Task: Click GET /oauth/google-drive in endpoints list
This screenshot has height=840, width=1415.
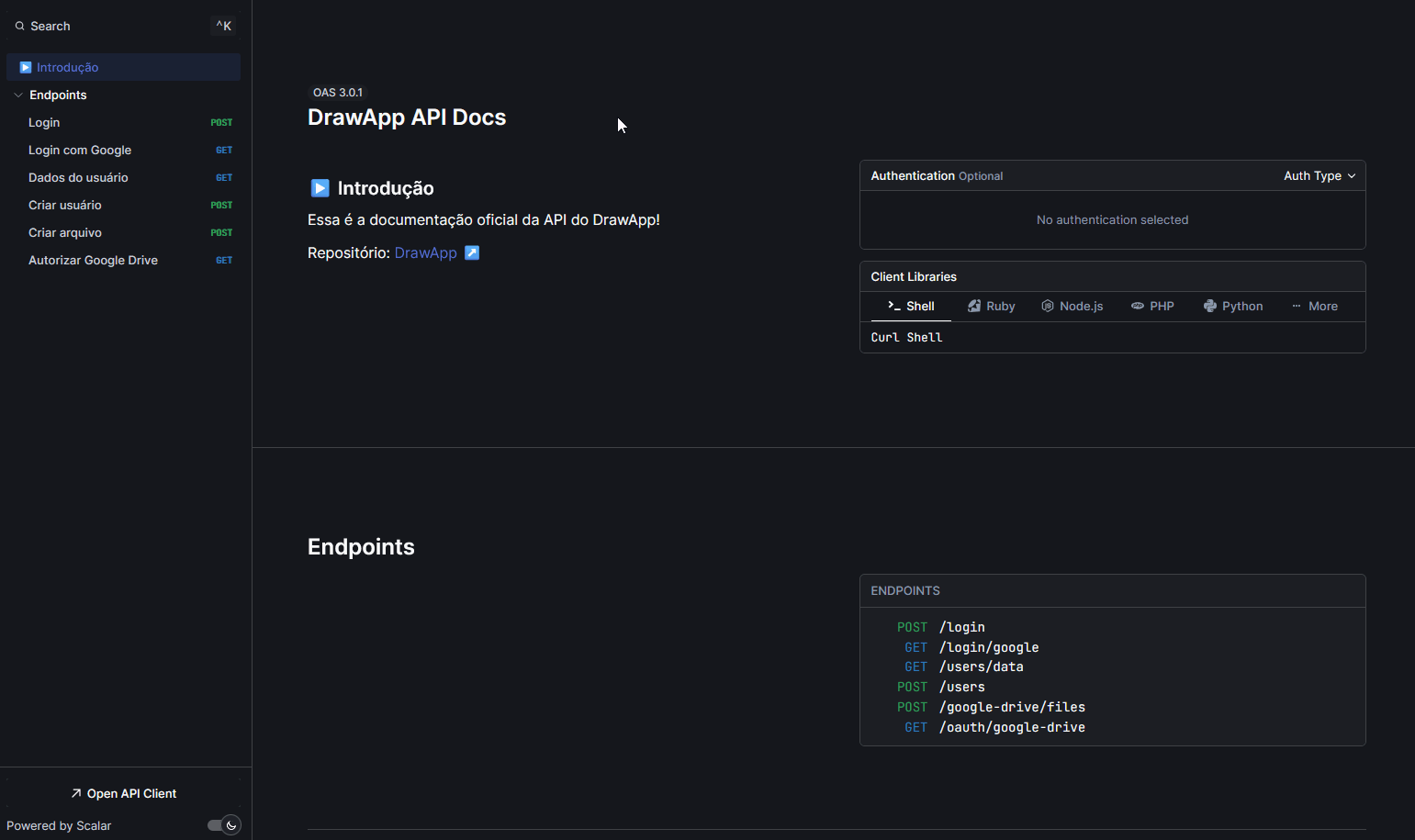Action: click(994, 727)
